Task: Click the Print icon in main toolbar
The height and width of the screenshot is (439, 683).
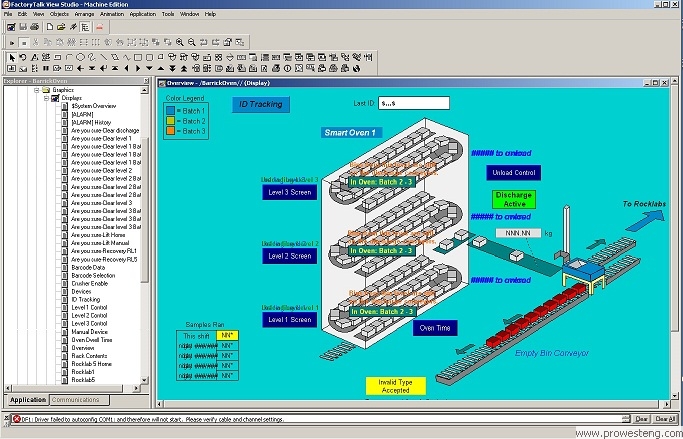Action: pos(34,27)
